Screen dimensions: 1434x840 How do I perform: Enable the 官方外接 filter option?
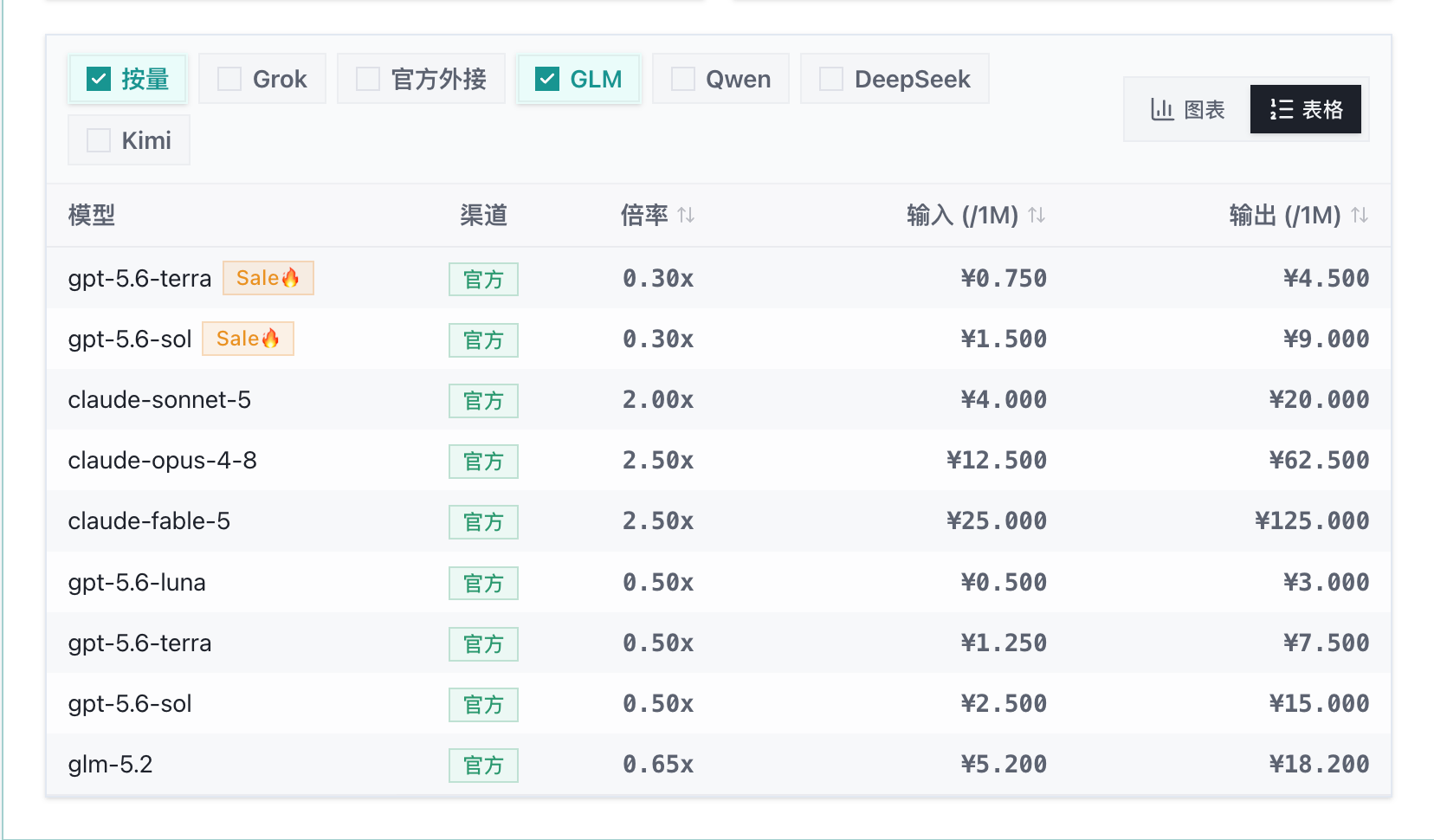422,79
